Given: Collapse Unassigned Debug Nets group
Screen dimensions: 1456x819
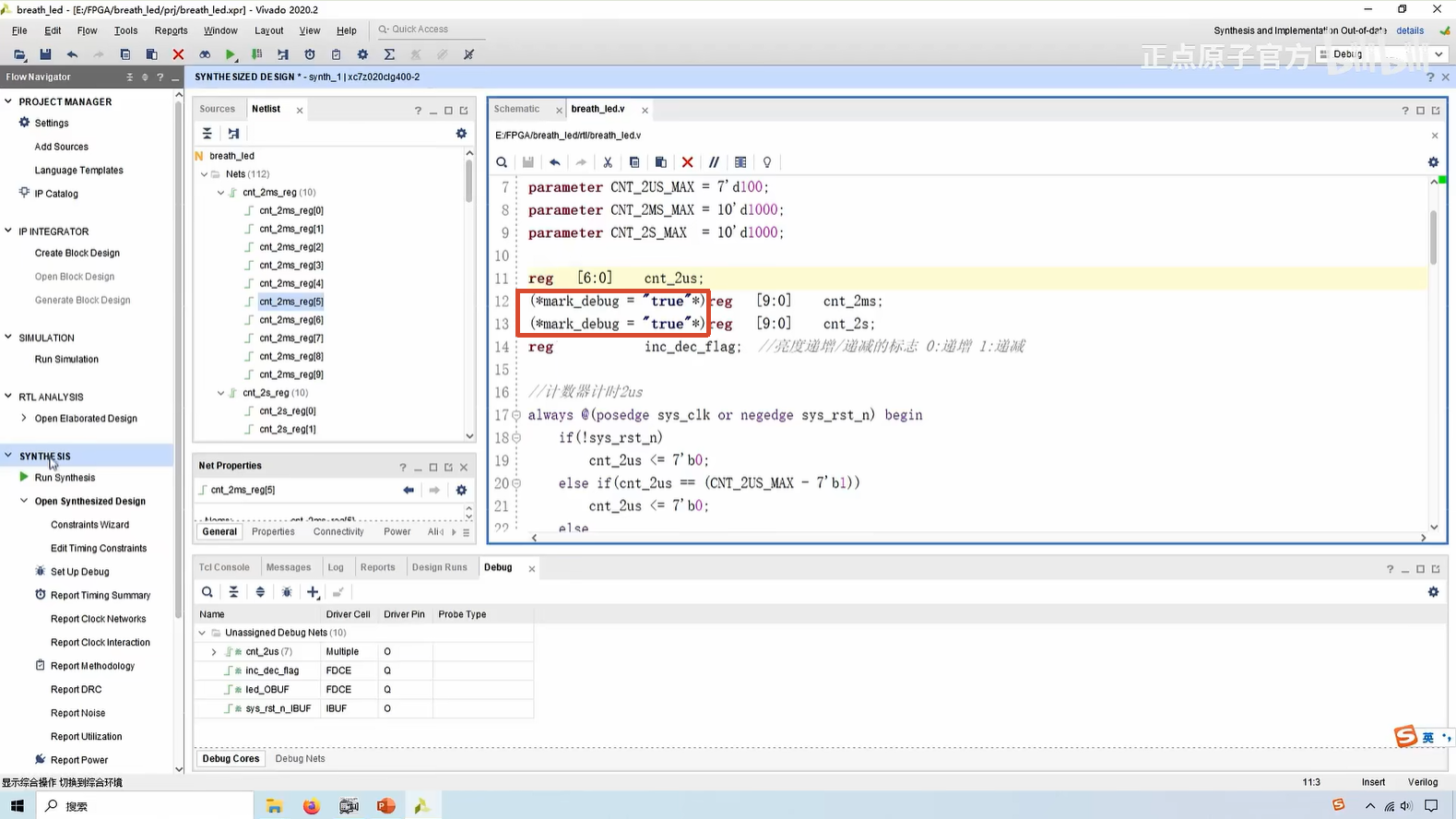Looking at the screenshot, I should click(202, 633).
